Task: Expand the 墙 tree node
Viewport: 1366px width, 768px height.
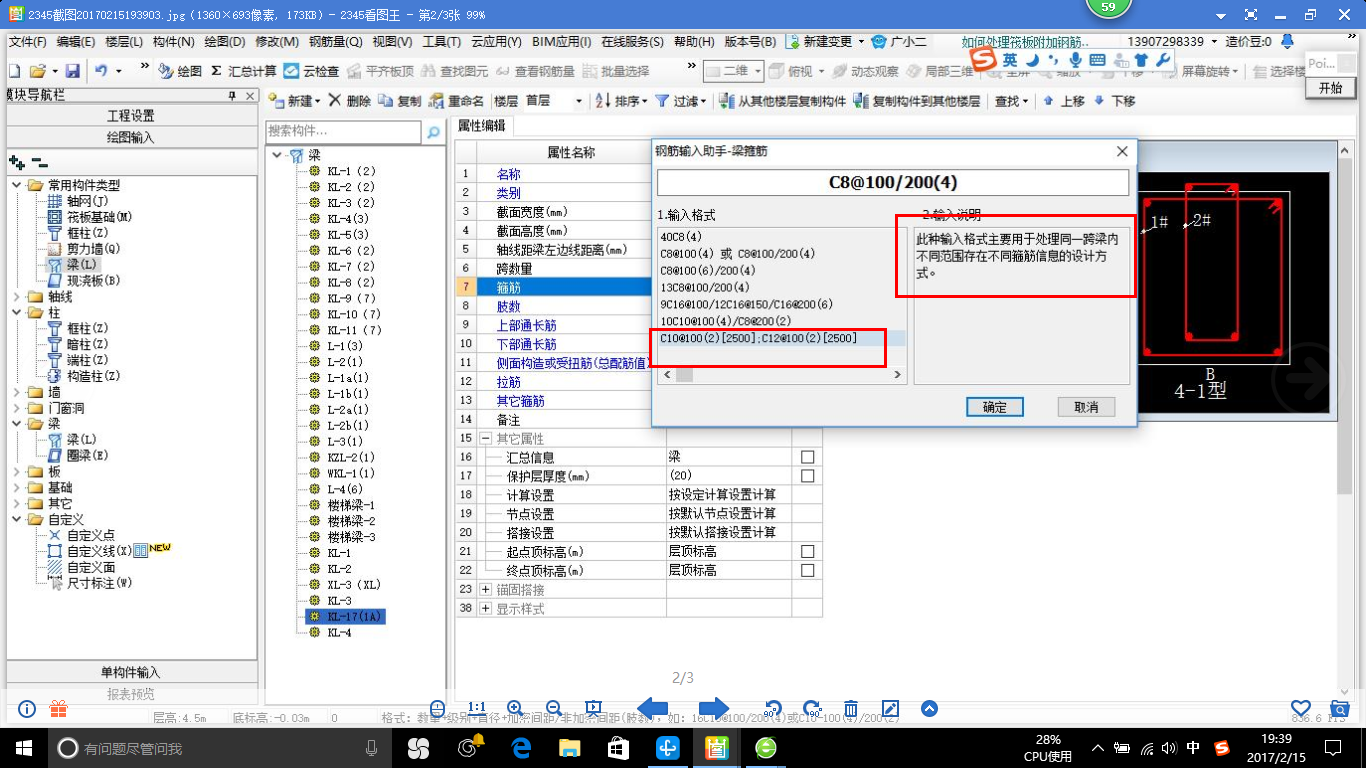Action: (17, 393)
